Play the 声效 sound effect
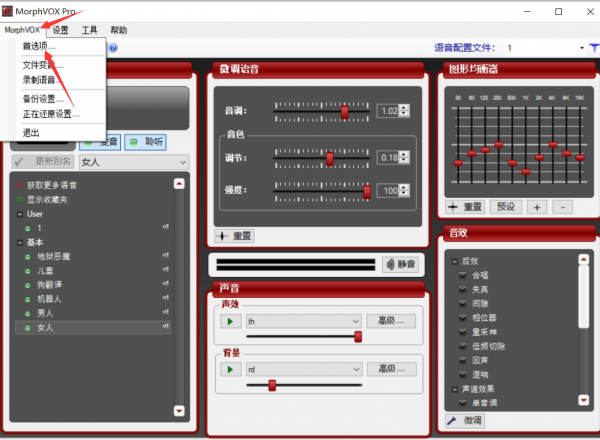Screen dimensions: 600x440 pyautogui.click(x=230, y=321)
